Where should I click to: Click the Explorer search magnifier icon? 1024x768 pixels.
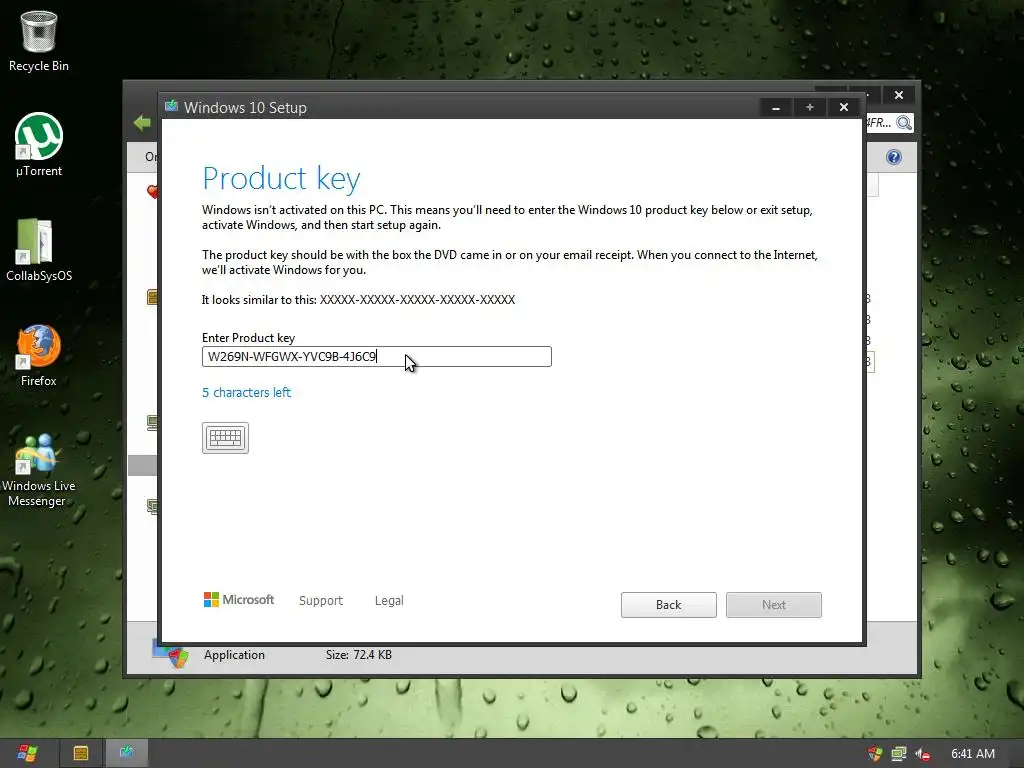pyautogui.click(x=904, y=123)
